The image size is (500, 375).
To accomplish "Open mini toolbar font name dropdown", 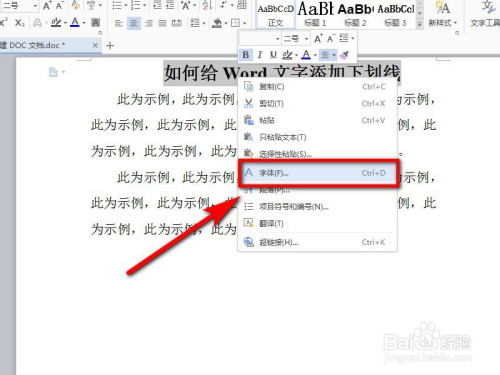I will tap(278, 39).
